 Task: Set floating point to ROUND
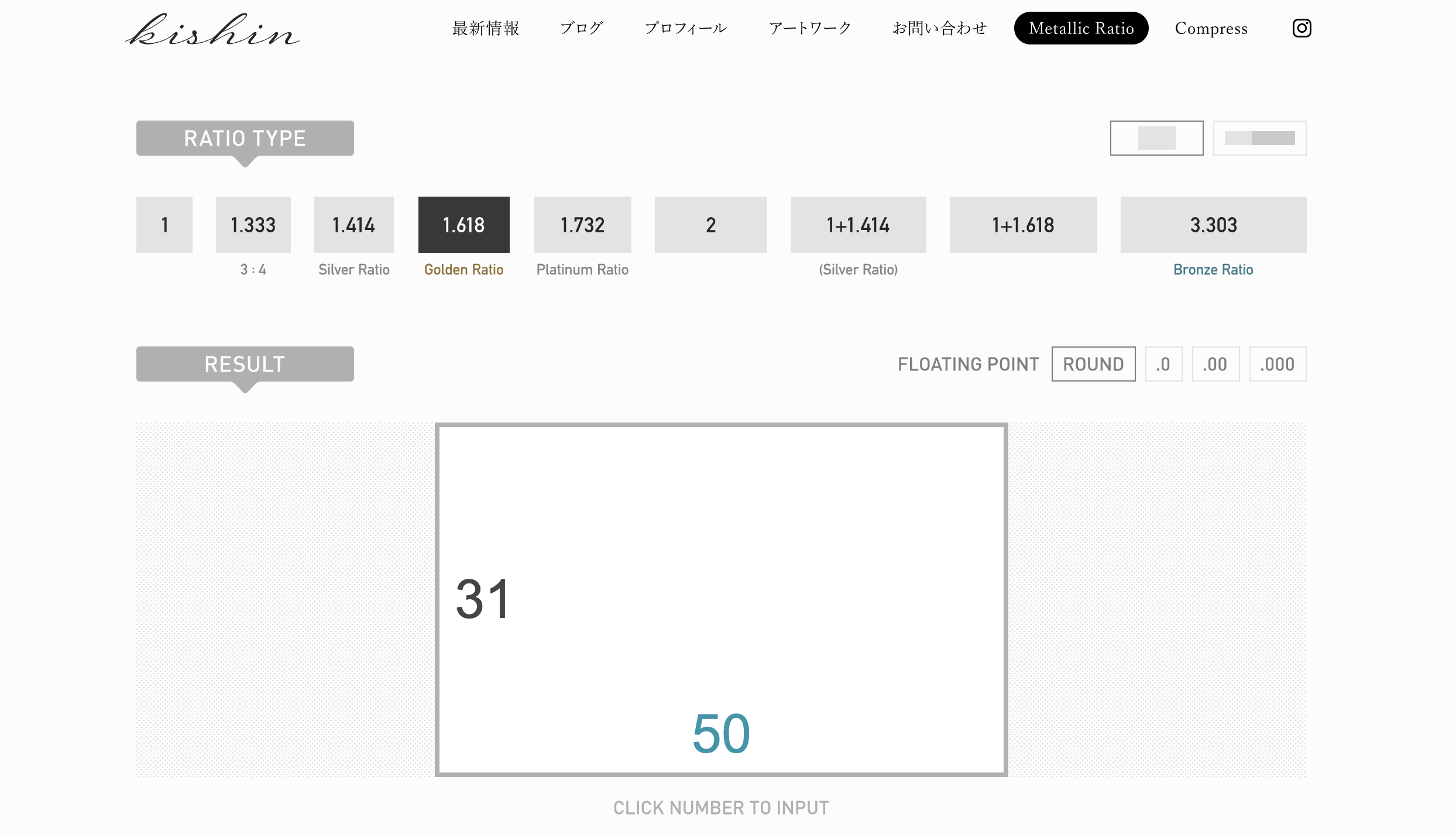[x=1093, y=364]
